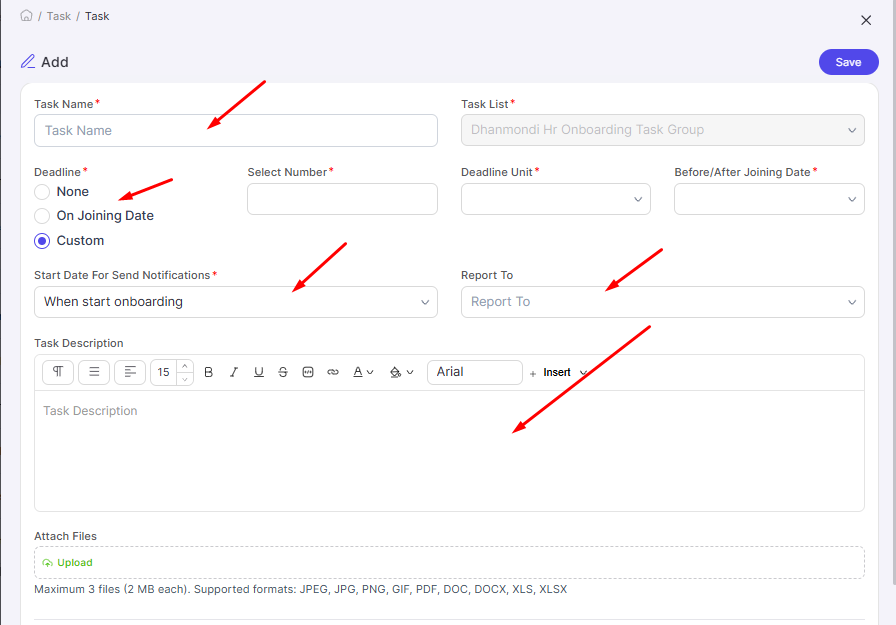Open the Deadline Unit dropdown
Image resolution: width=896 pixels, height=625 pixels.
point(555,199)
